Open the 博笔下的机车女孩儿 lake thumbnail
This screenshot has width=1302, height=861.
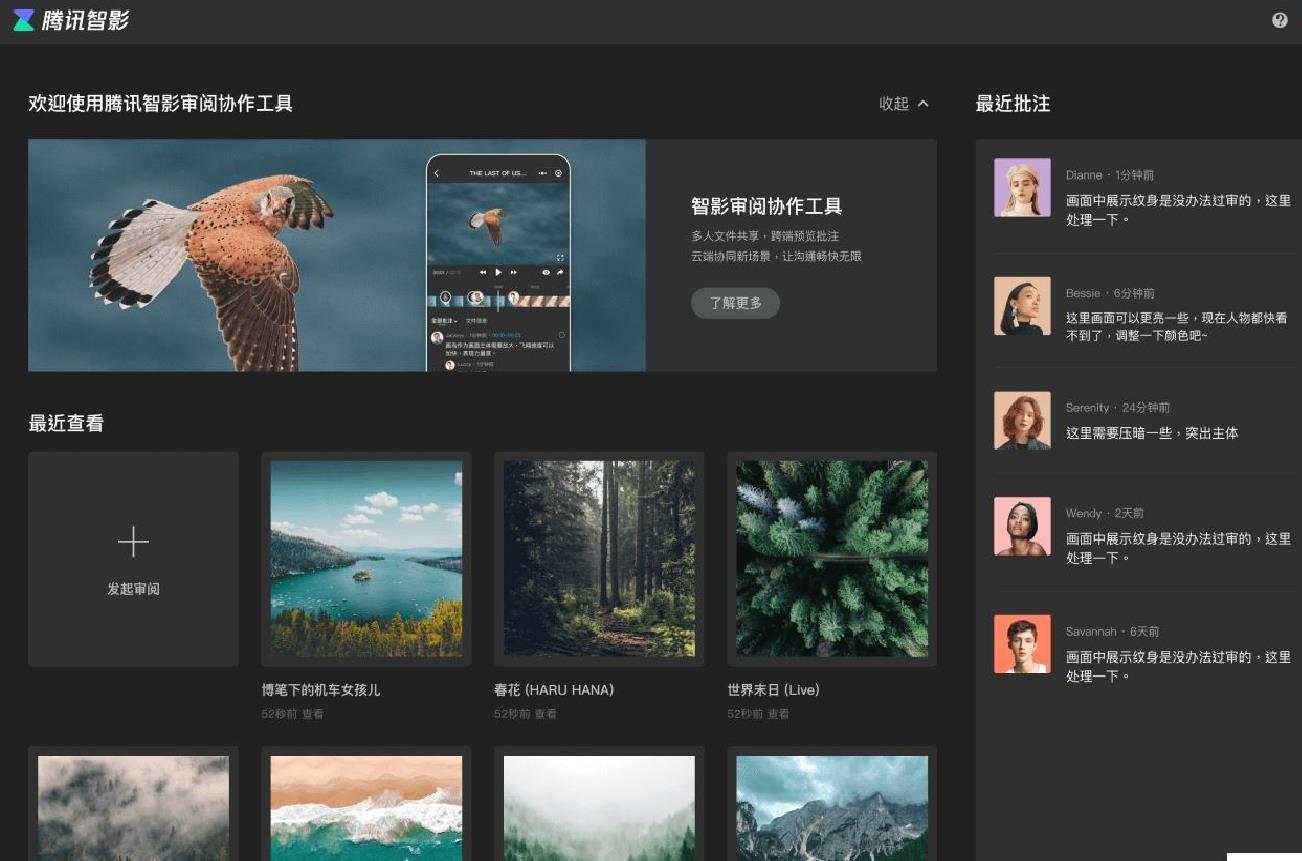366,558
